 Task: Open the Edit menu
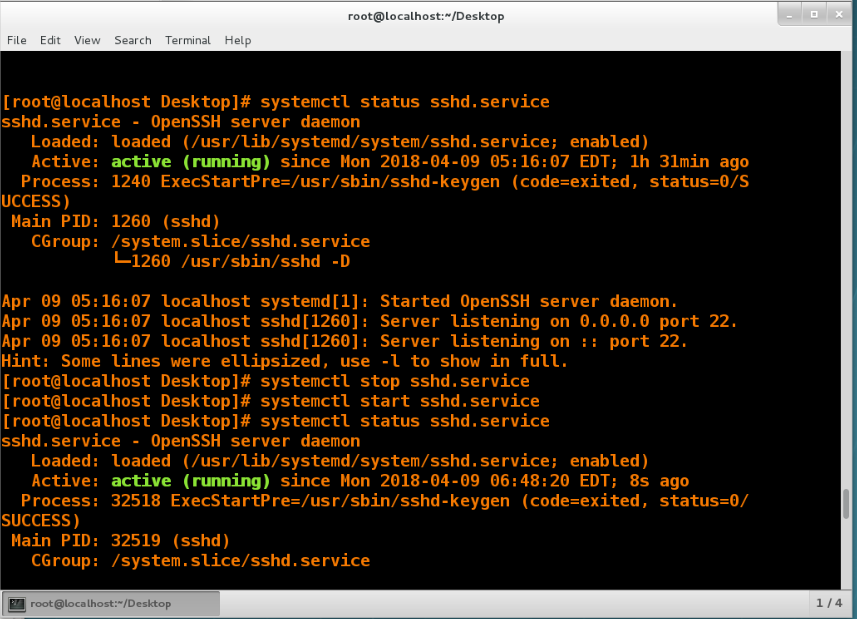pyautogui.click(x=50, y=40)
